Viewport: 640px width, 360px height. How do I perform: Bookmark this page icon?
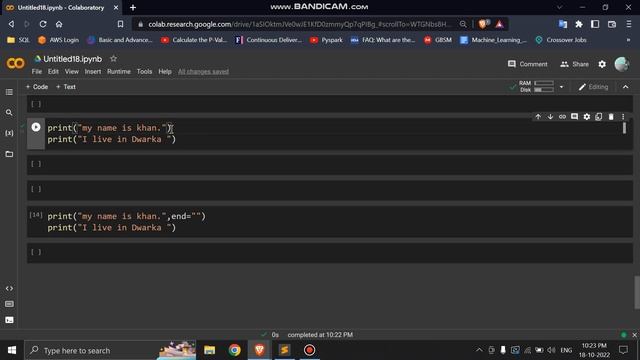[120, 24]
